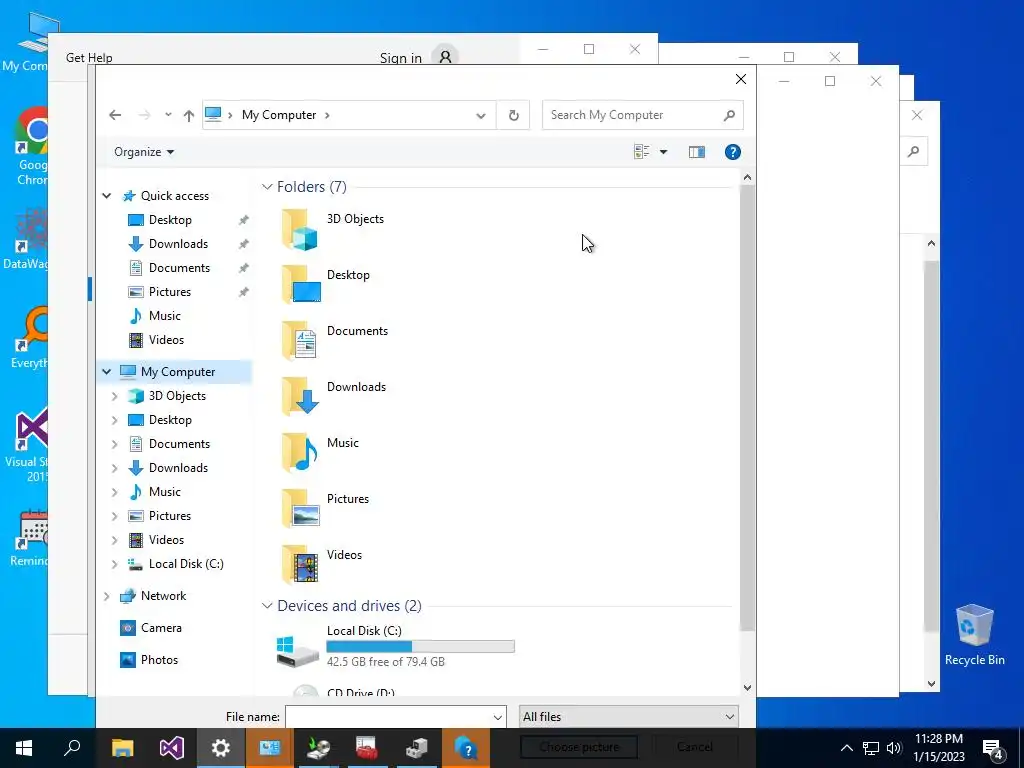
Task: Open the view options dropdown arrow
Action: (x=664, y=152)
